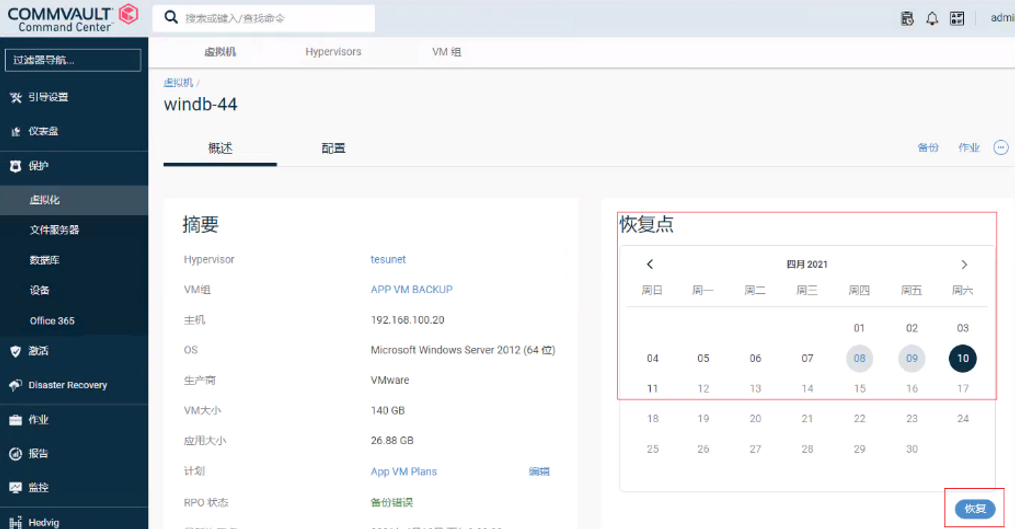Open 仪表盘 dashboard in sidebar
The width and height of the screenshot is (1015, 529).
pyautogui.click(x=43, y=131)
